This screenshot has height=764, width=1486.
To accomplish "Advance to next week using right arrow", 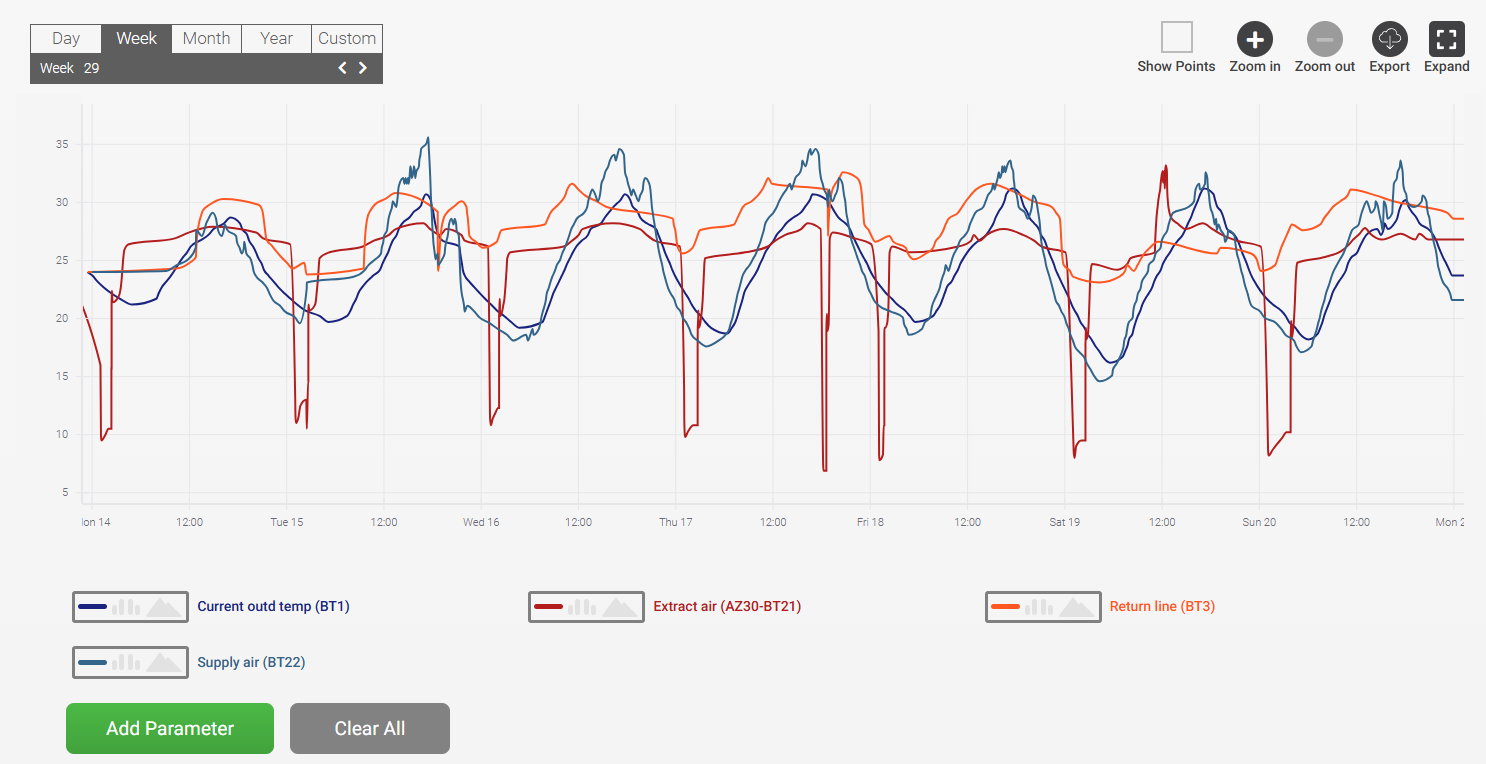I will 363,68.
